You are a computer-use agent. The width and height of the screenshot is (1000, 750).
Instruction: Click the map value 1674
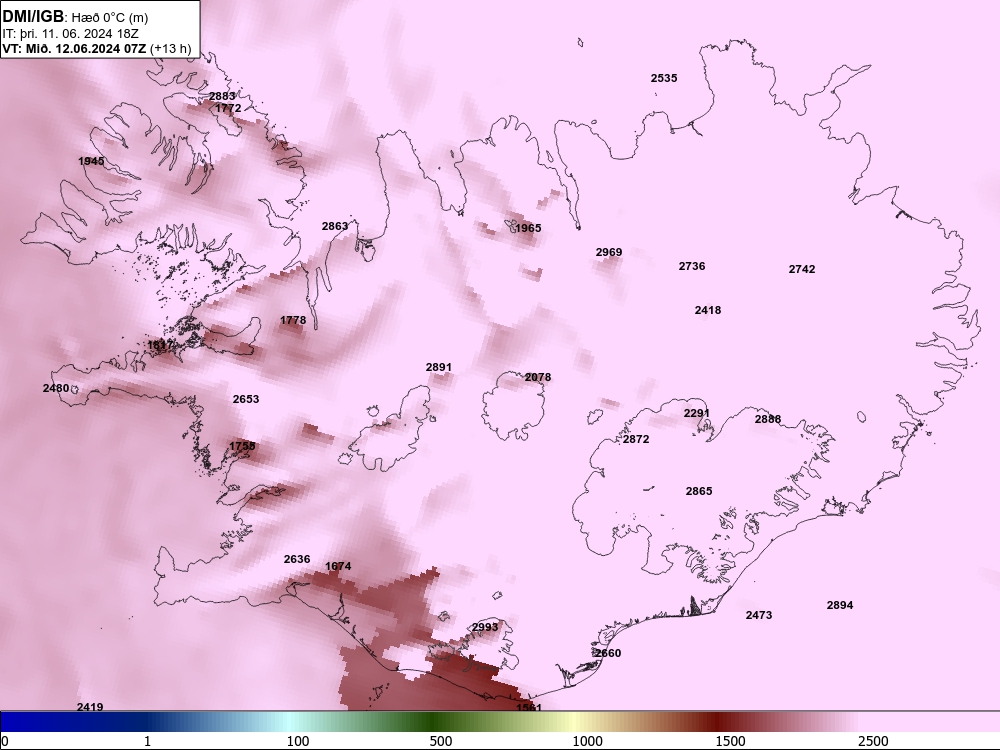[338, 566]
